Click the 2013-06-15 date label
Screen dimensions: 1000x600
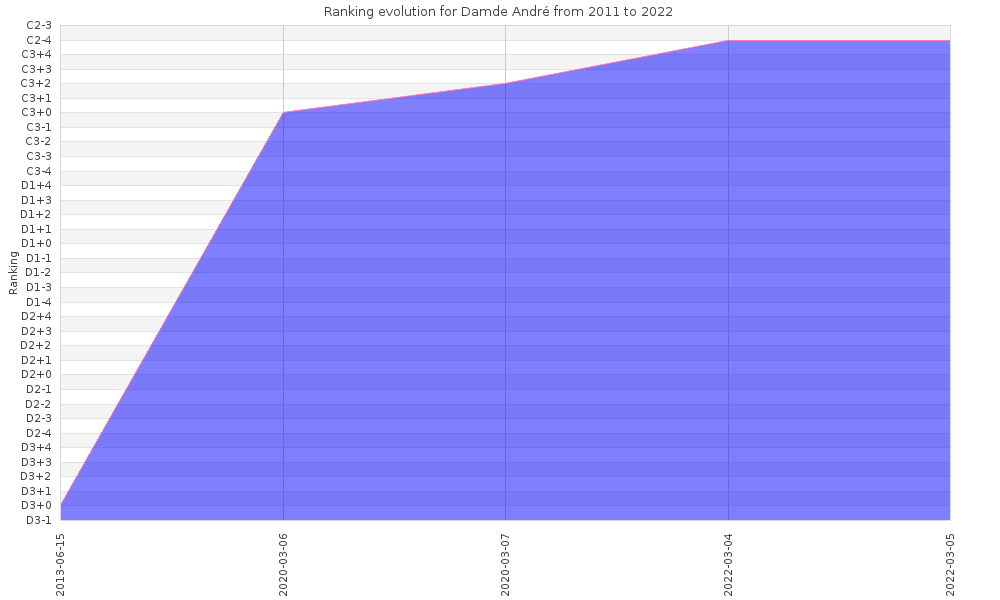point(61,562)
